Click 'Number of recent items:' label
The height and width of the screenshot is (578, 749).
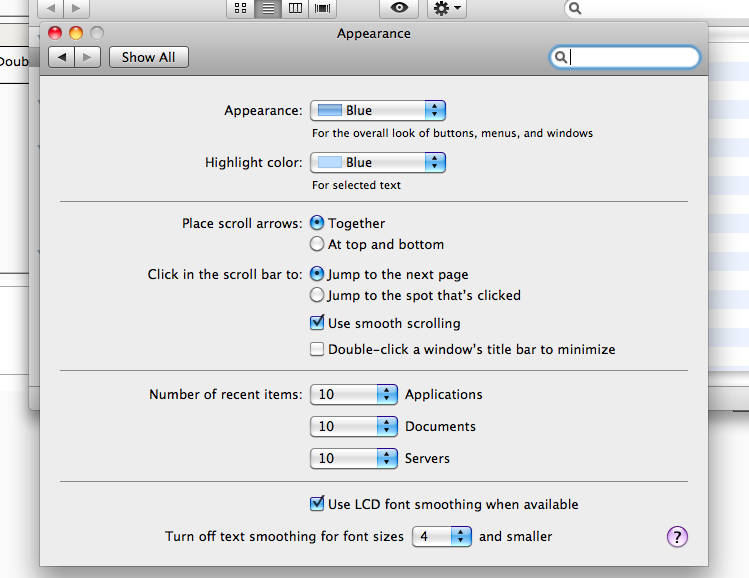tap(225, 395)
